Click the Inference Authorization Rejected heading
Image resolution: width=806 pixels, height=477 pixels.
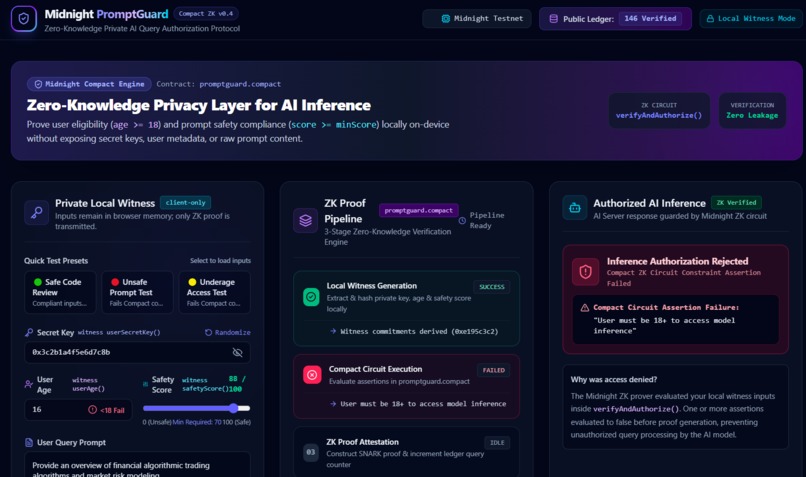677,261
